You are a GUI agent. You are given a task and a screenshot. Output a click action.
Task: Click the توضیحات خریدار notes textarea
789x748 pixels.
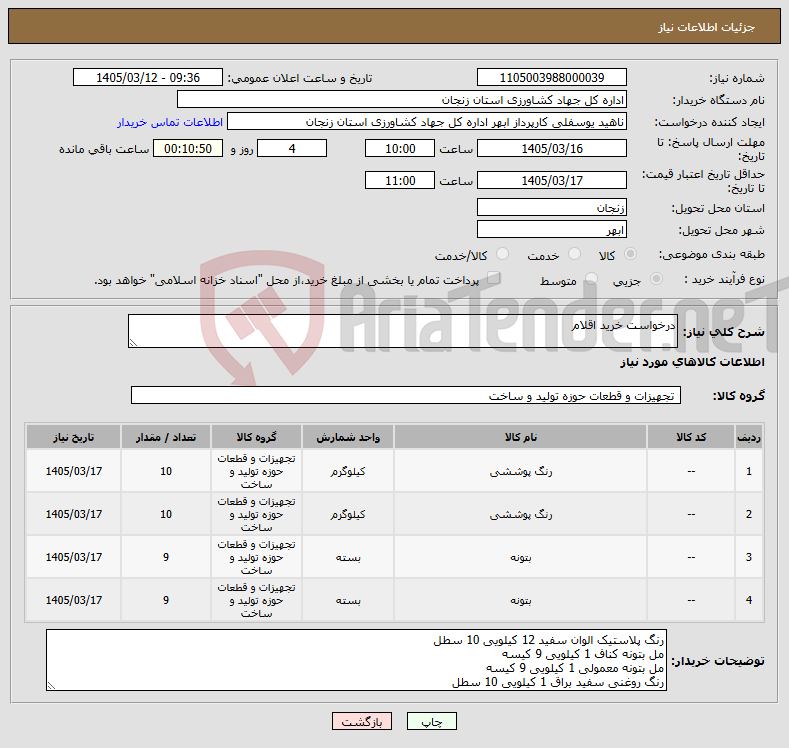click(x=356, y=660)
